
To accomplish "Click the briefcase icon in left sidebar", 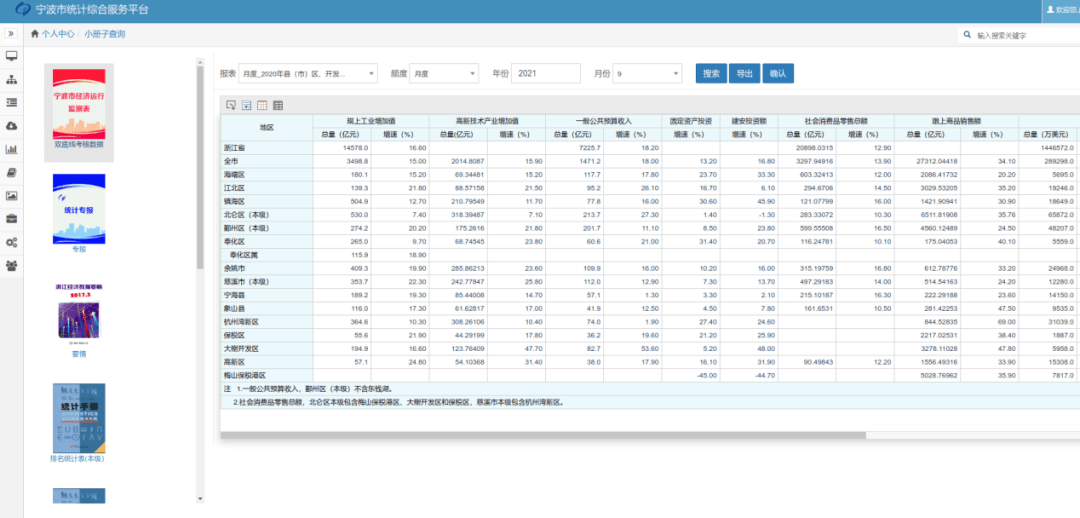I will pyautogui.click(x=12, y=219).
